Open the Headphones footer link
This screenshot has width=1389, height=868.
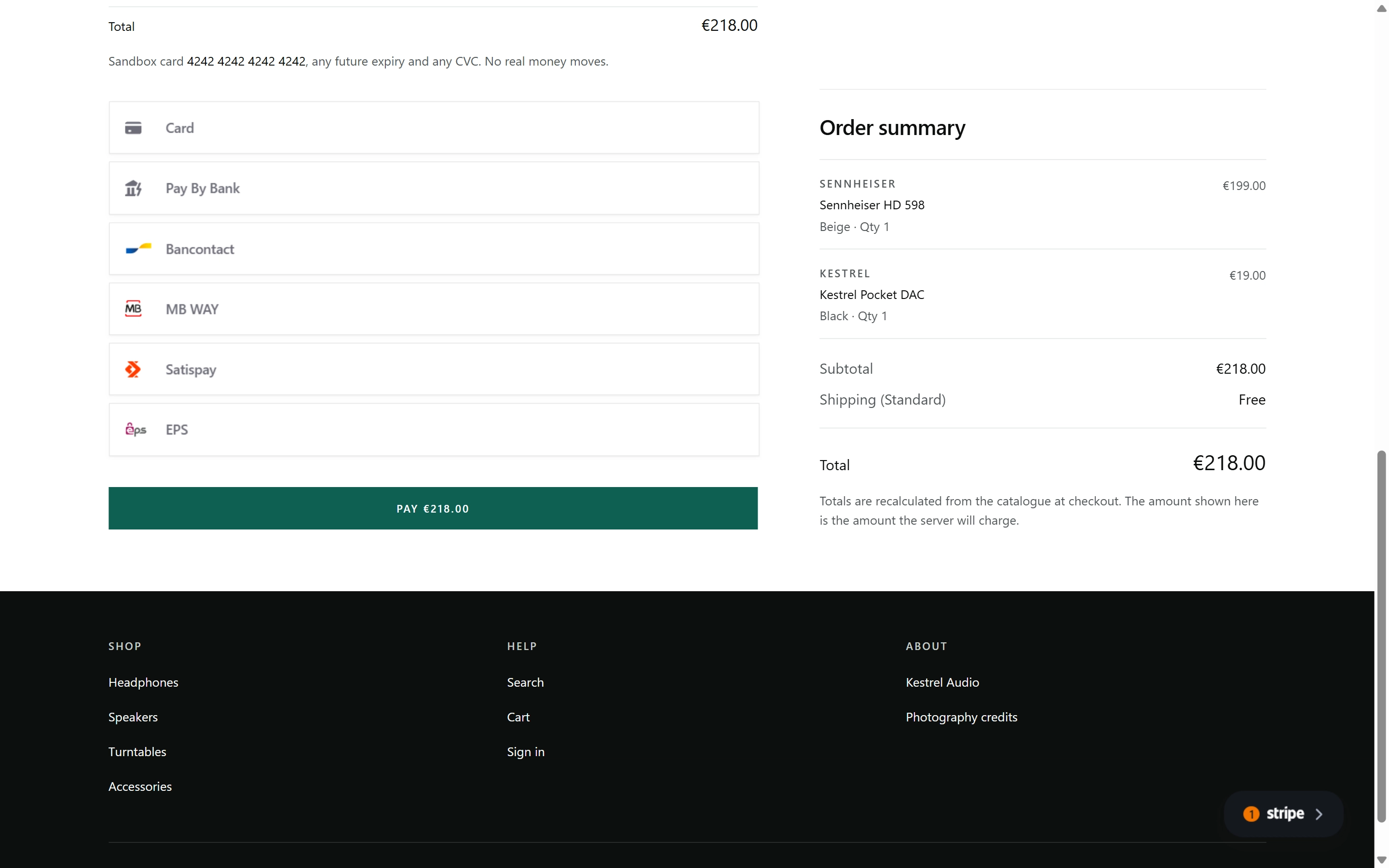coord(144,682)
